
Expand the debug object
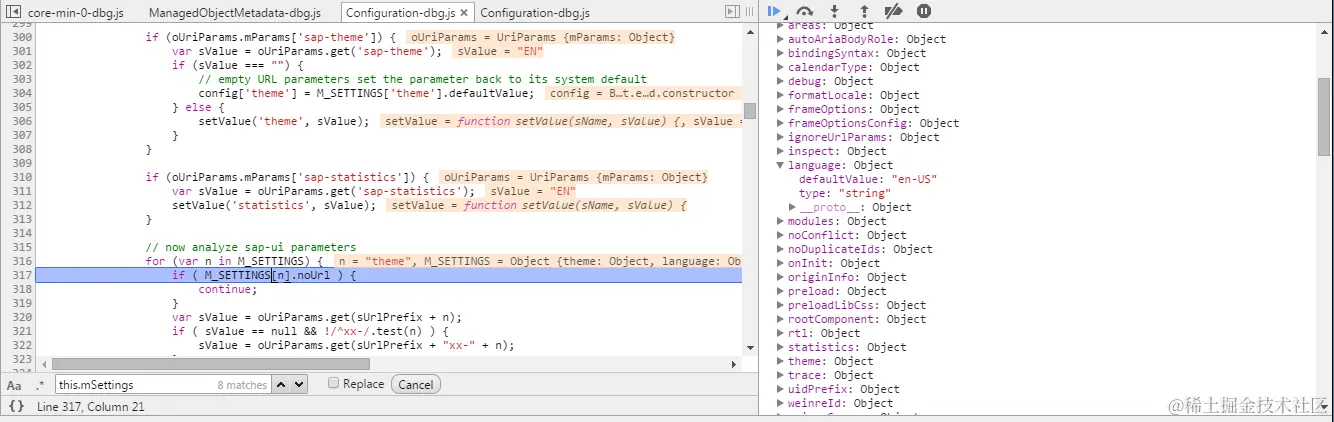(780, 81)
